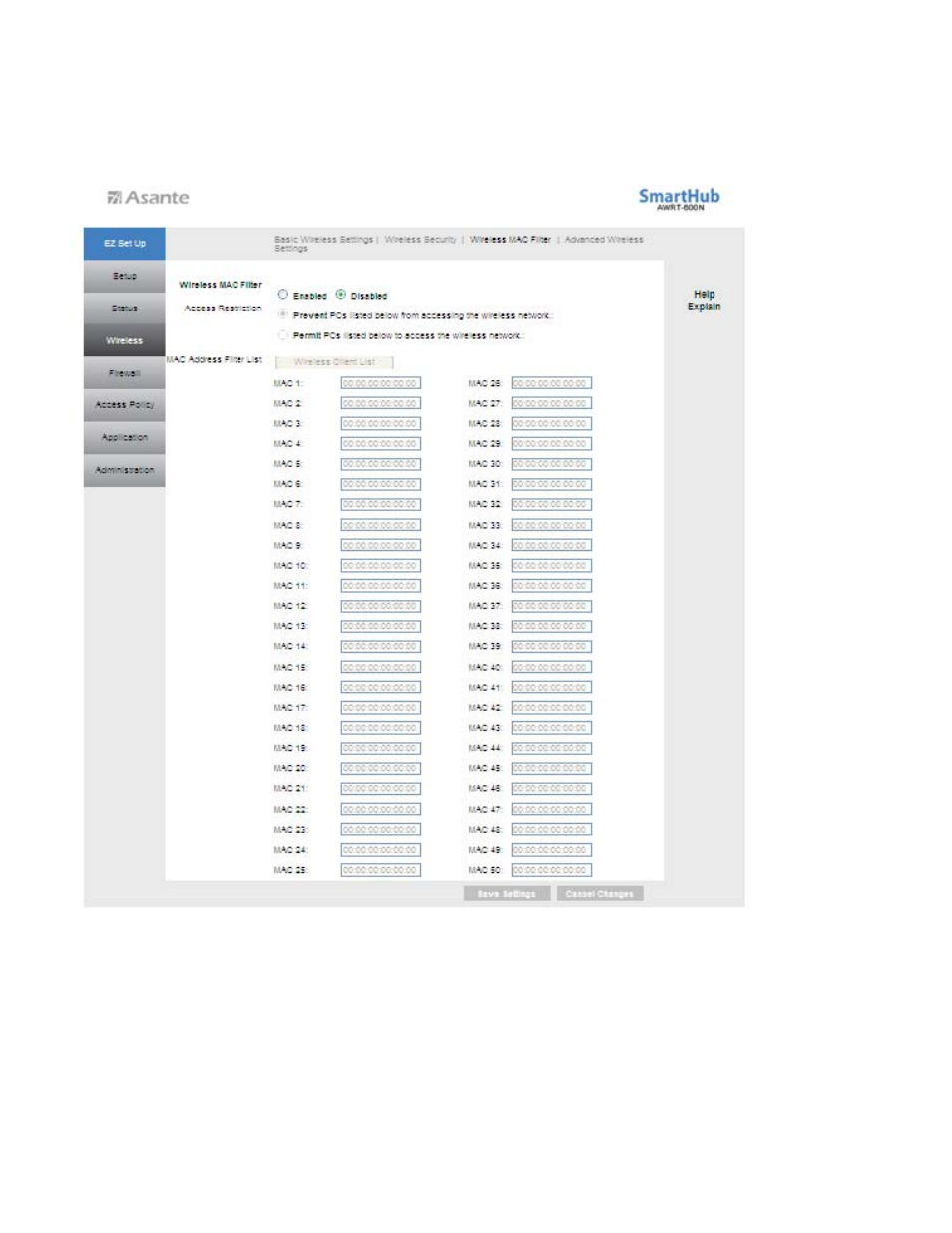Focus the MAC 12 address field
Image resolution: width=952 pixels, height=1233 pixels.
point(381,606)
